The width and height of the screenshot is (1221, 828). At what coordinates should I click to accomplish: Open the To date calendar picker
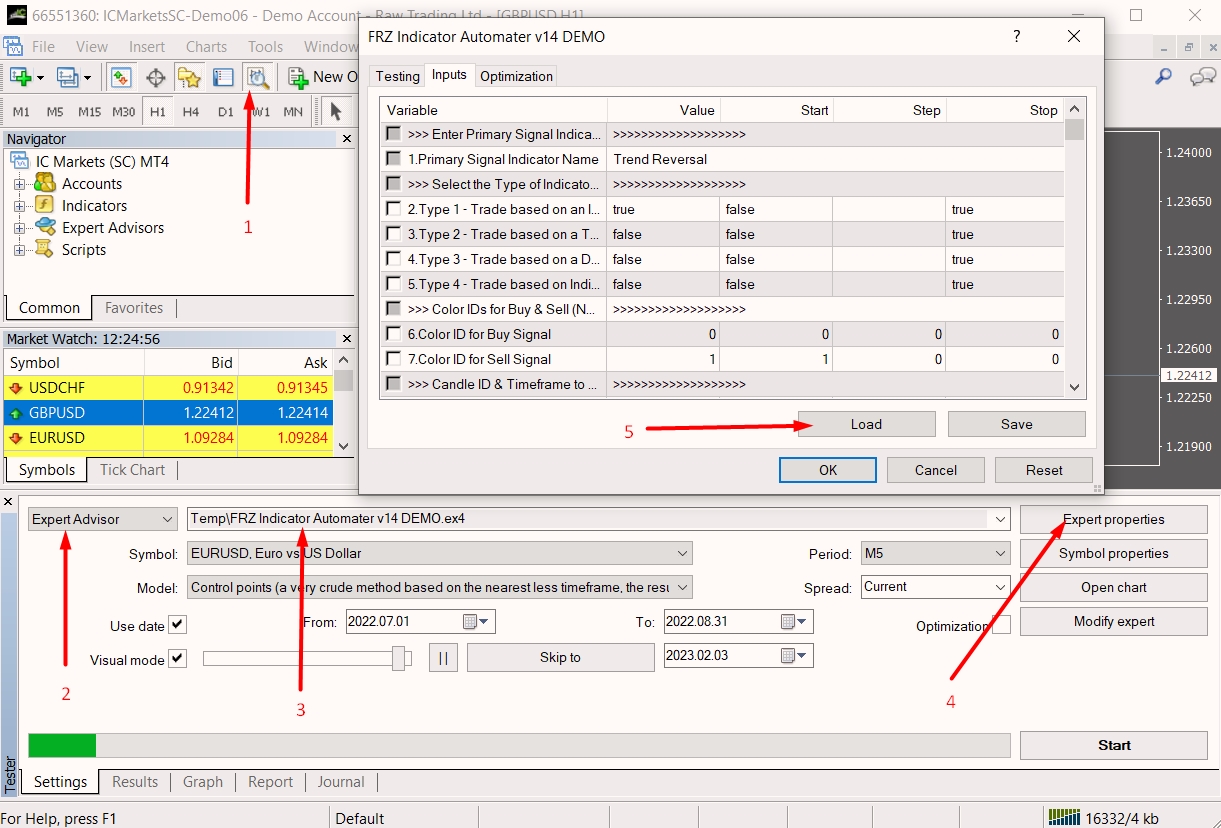point(792,622)
